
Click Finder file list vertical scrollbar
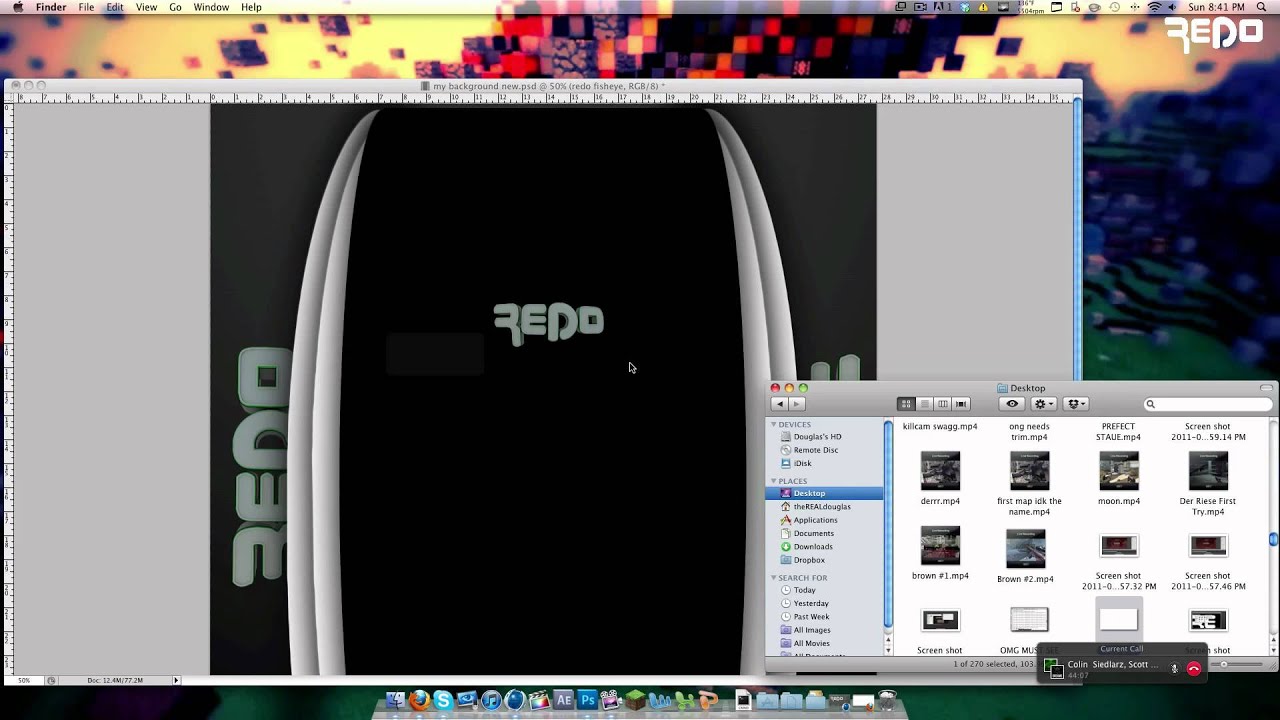point(1273,538)
